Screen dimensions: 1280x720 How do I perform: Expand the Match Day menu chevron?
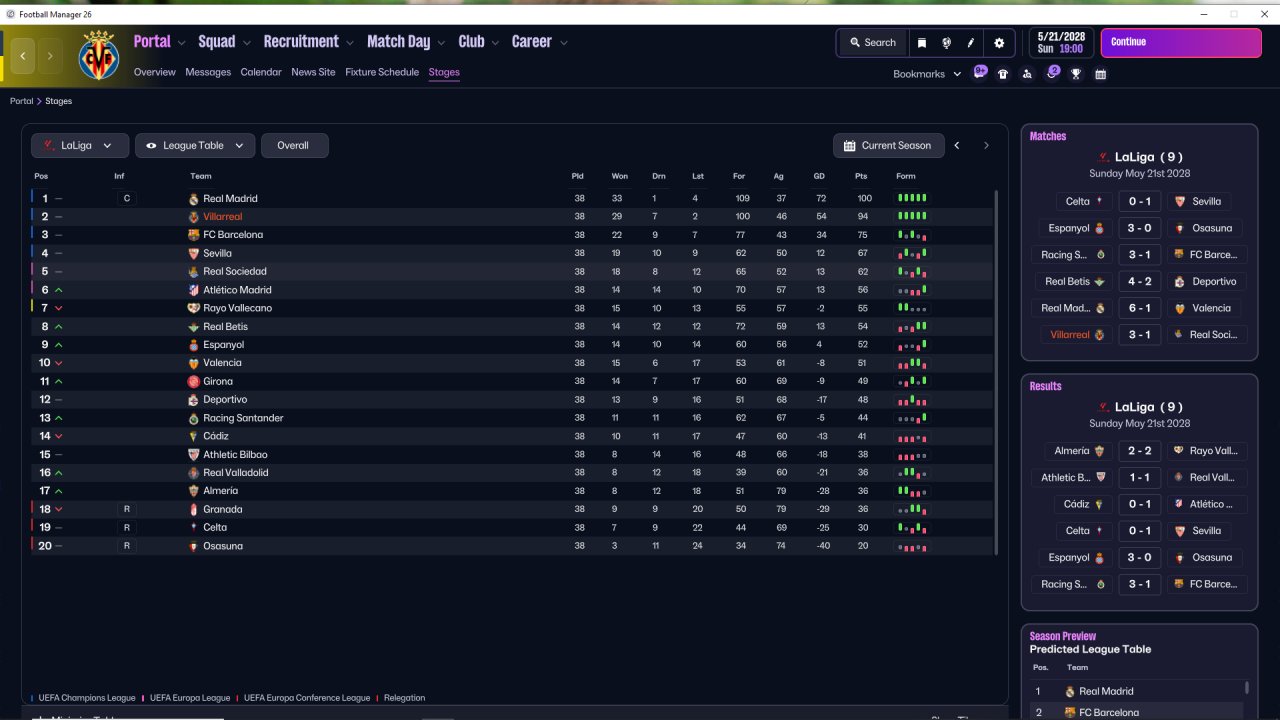(441, 43)
